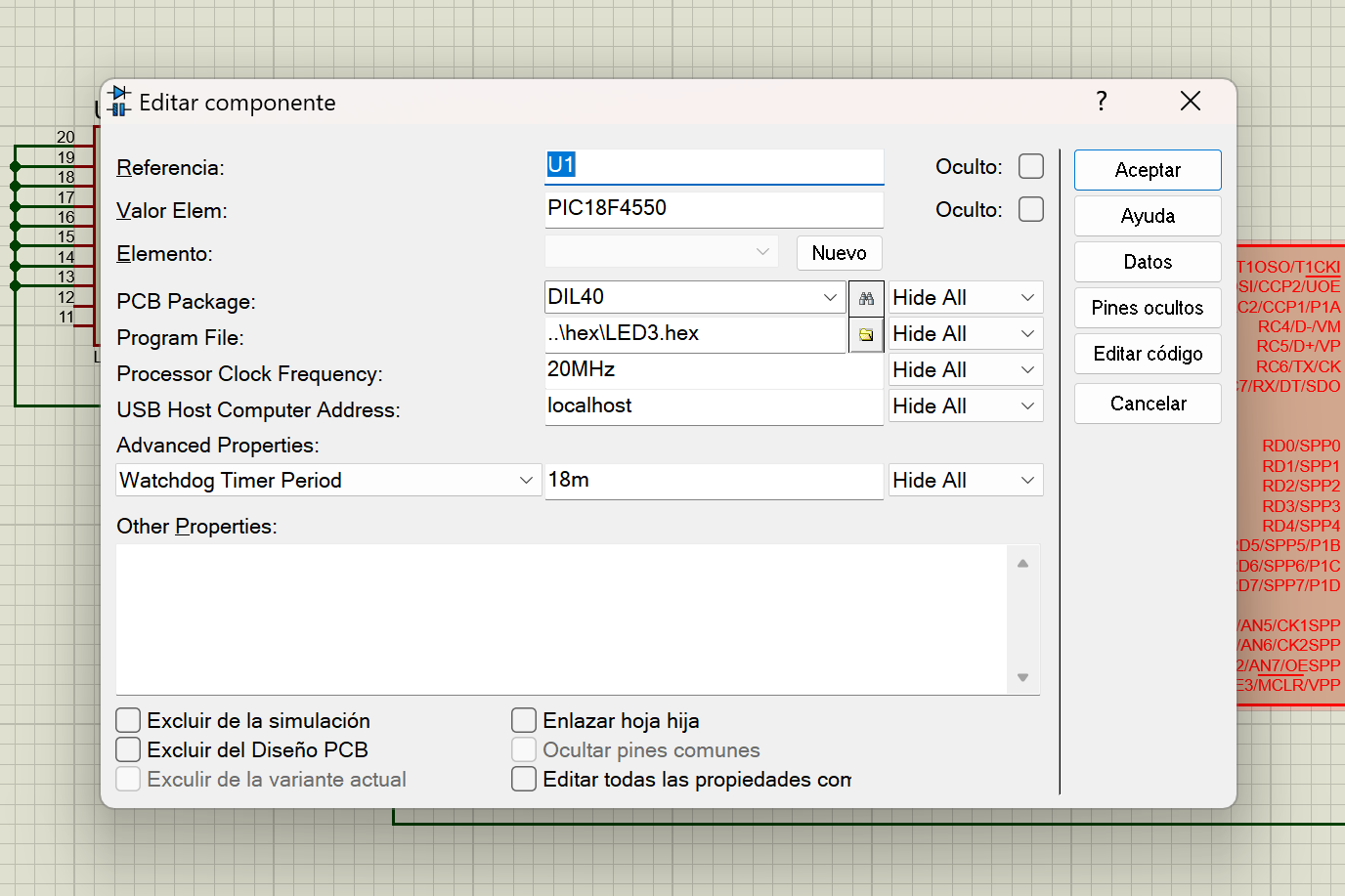The height and width of the screenshot is (896, 1345).
Task: Toggle the Oculto checkbox next to Valor Elem
Action: pos(1031,209)
